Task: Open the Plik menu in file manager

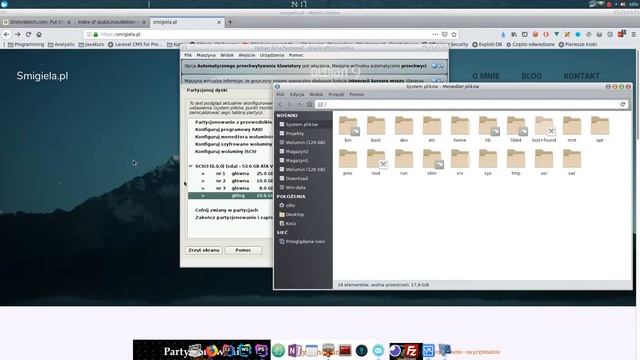Action: pyautogui.click(x=280, y=94)
